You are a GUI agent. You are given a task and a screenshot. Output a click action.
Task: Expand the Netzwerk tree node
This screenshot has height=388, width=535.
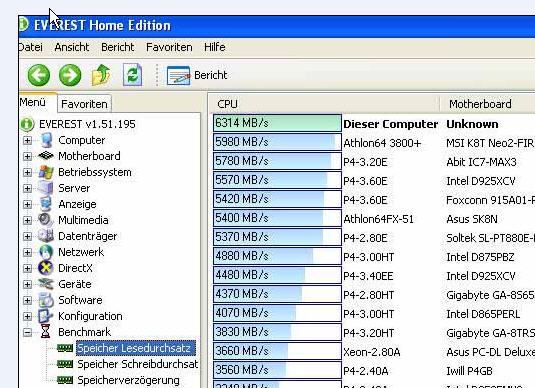(x=27, y=253)
